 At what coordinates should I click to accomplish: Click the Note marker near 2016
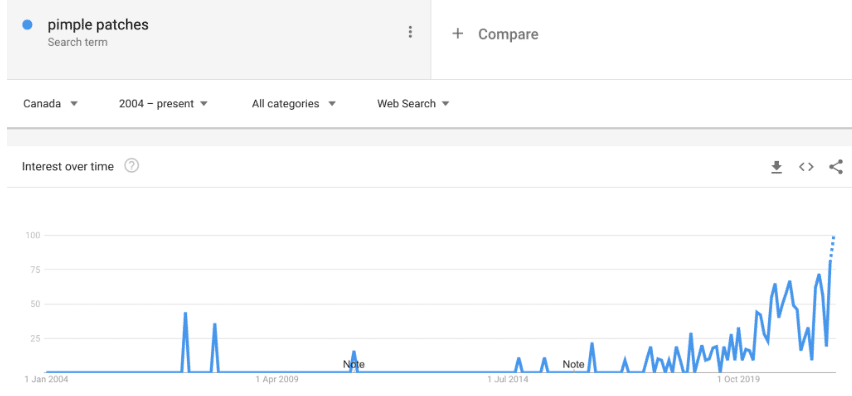point(573,364)
